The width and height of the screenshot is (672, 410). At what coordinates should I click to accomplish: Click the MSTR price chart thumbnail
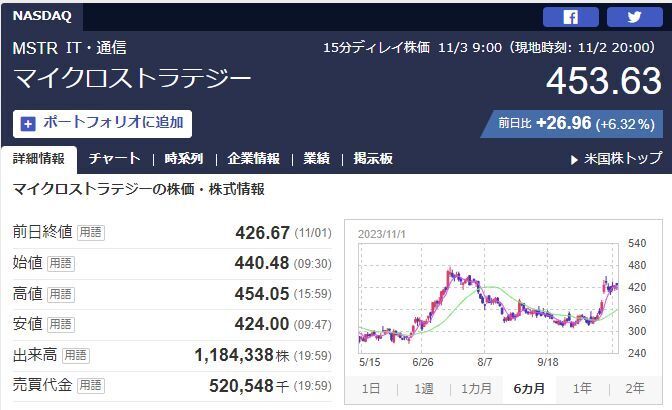coord(489,299)
